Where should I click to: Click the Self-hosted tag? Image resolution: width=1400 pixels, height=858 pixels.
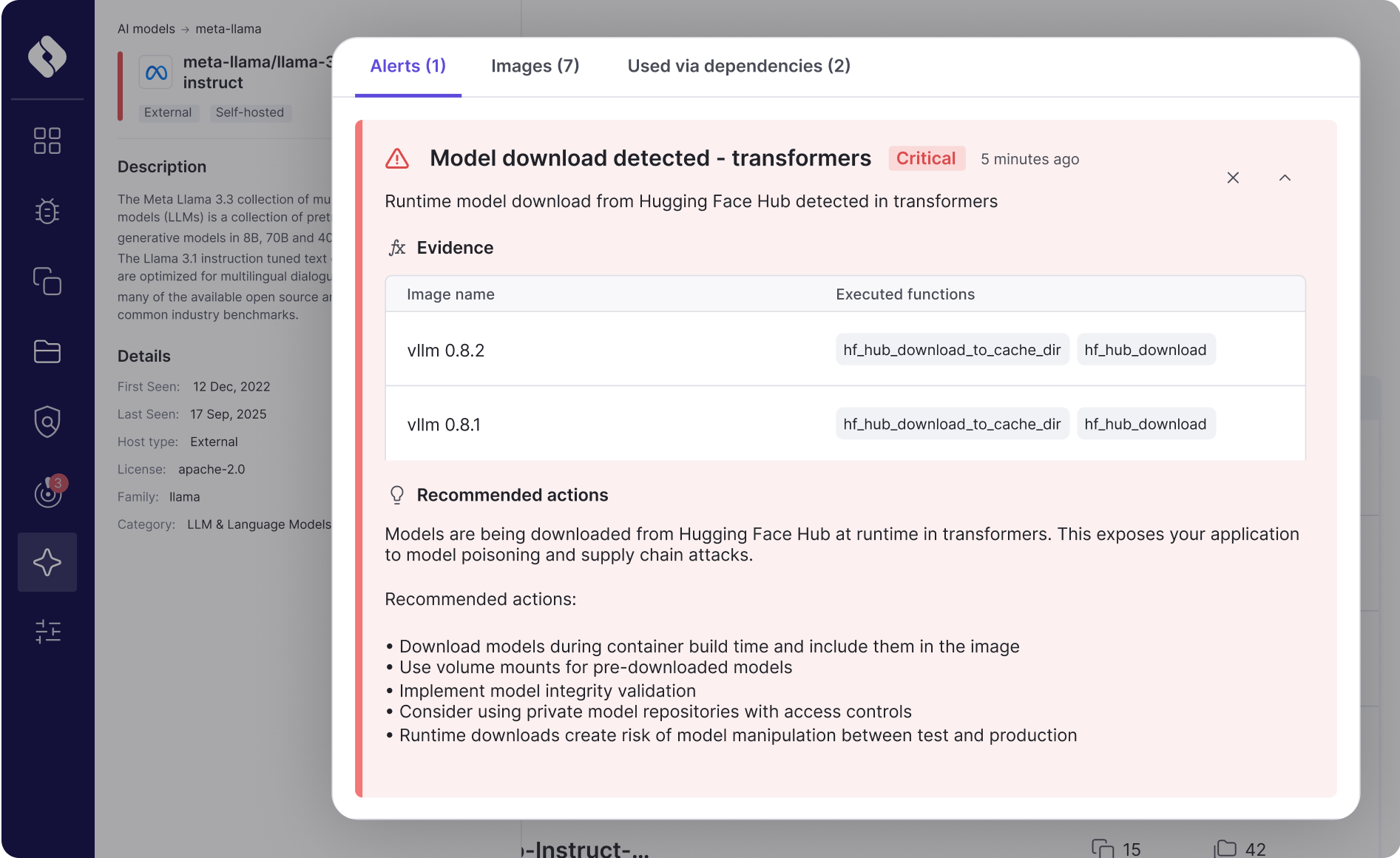250,112
